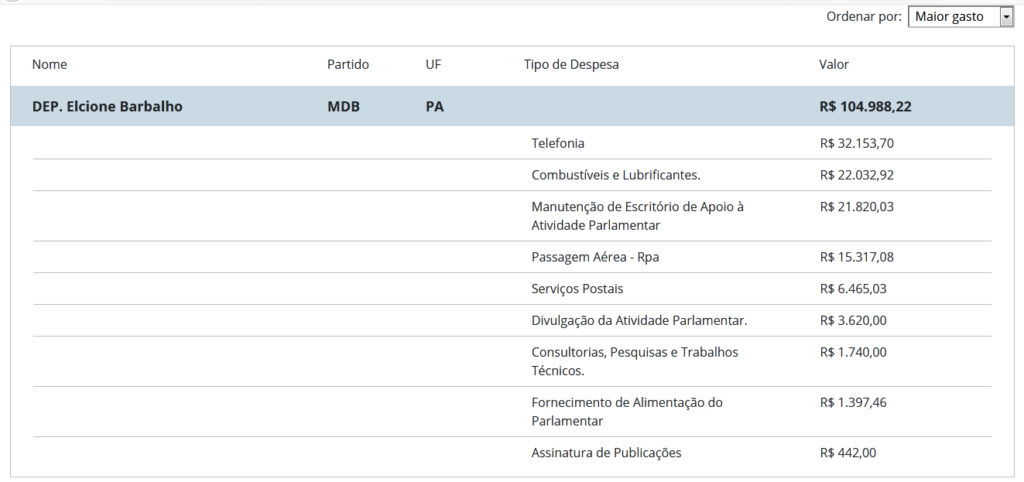Image resolution: width=1024 pixels, height=482 pixels.
Task: Click the 'Nome' column header
Action: 49,65
